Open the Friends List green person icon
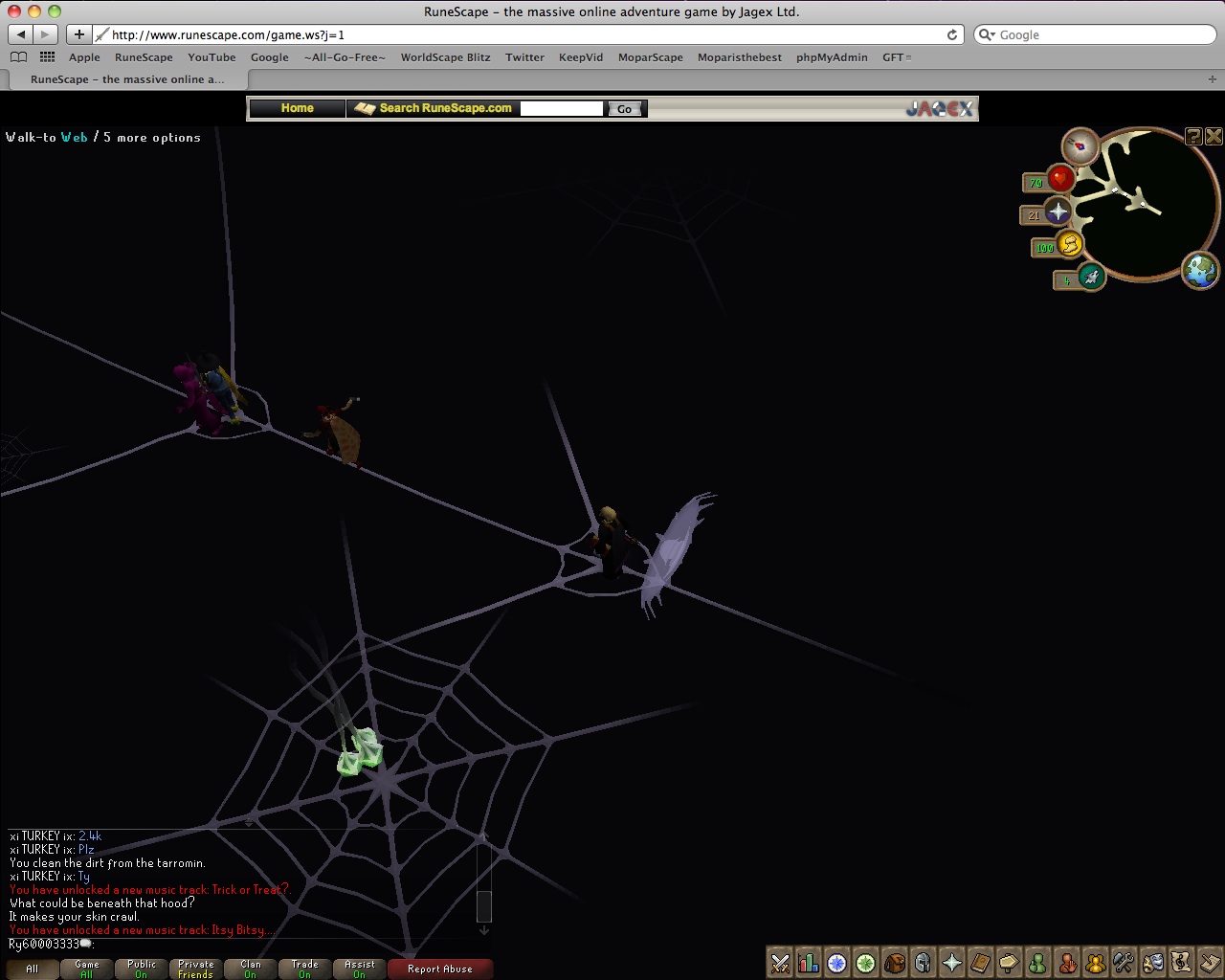This screenshot has height=980, width=1225. click(x=1038, y=963)
